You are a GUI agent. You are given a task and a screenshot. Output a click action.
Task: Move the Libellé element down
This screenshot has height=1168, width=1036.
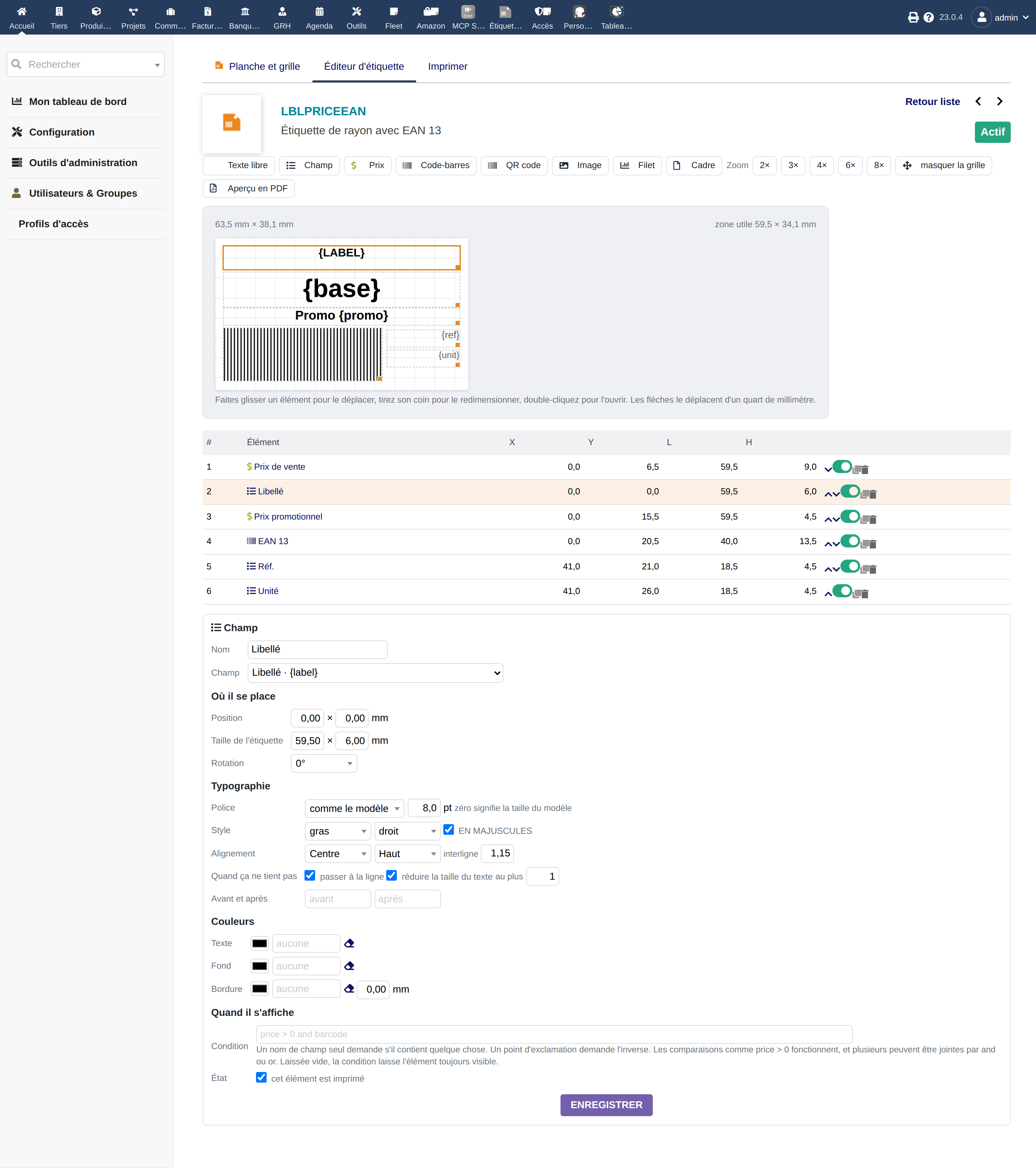[x=837, y=494]
